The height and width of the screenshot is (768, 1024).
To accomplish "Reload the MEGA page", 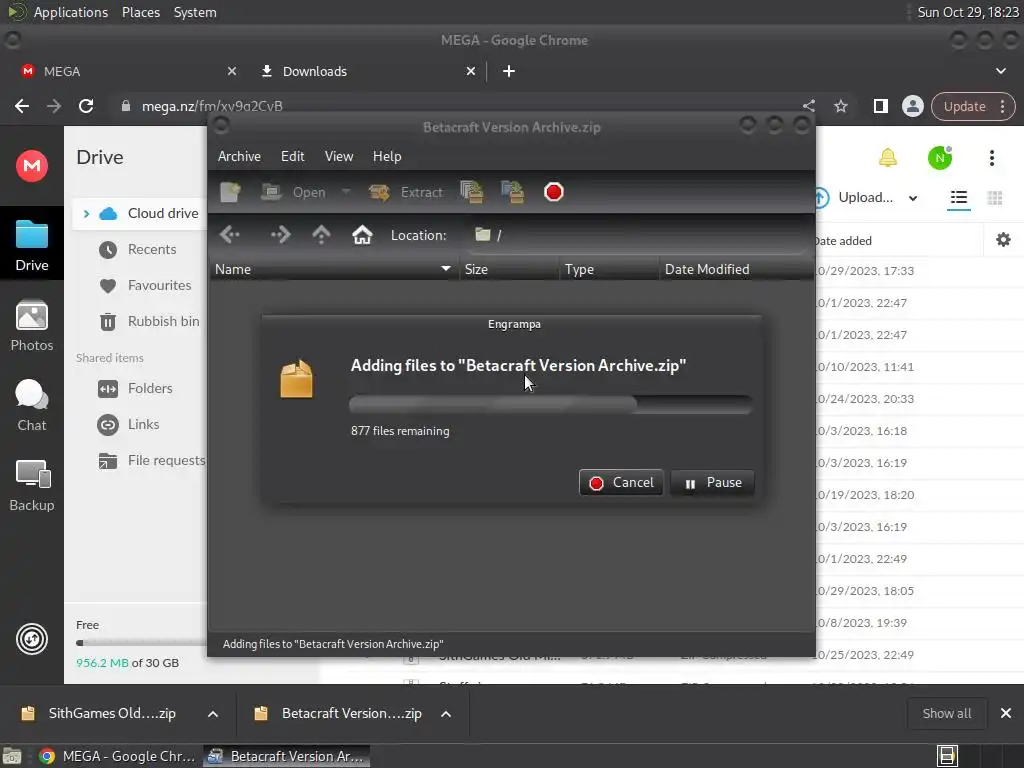I will coord(86,106).
